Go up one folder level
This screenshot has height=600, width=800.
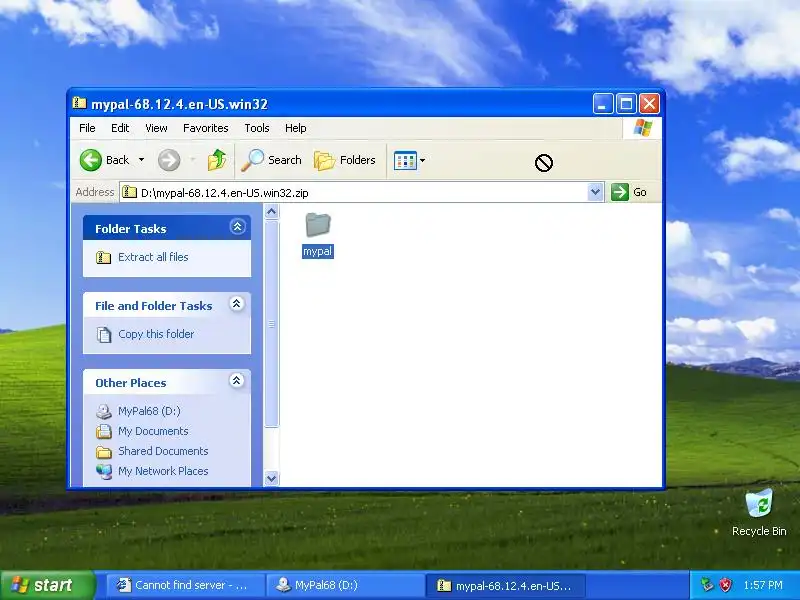point(217,160)
